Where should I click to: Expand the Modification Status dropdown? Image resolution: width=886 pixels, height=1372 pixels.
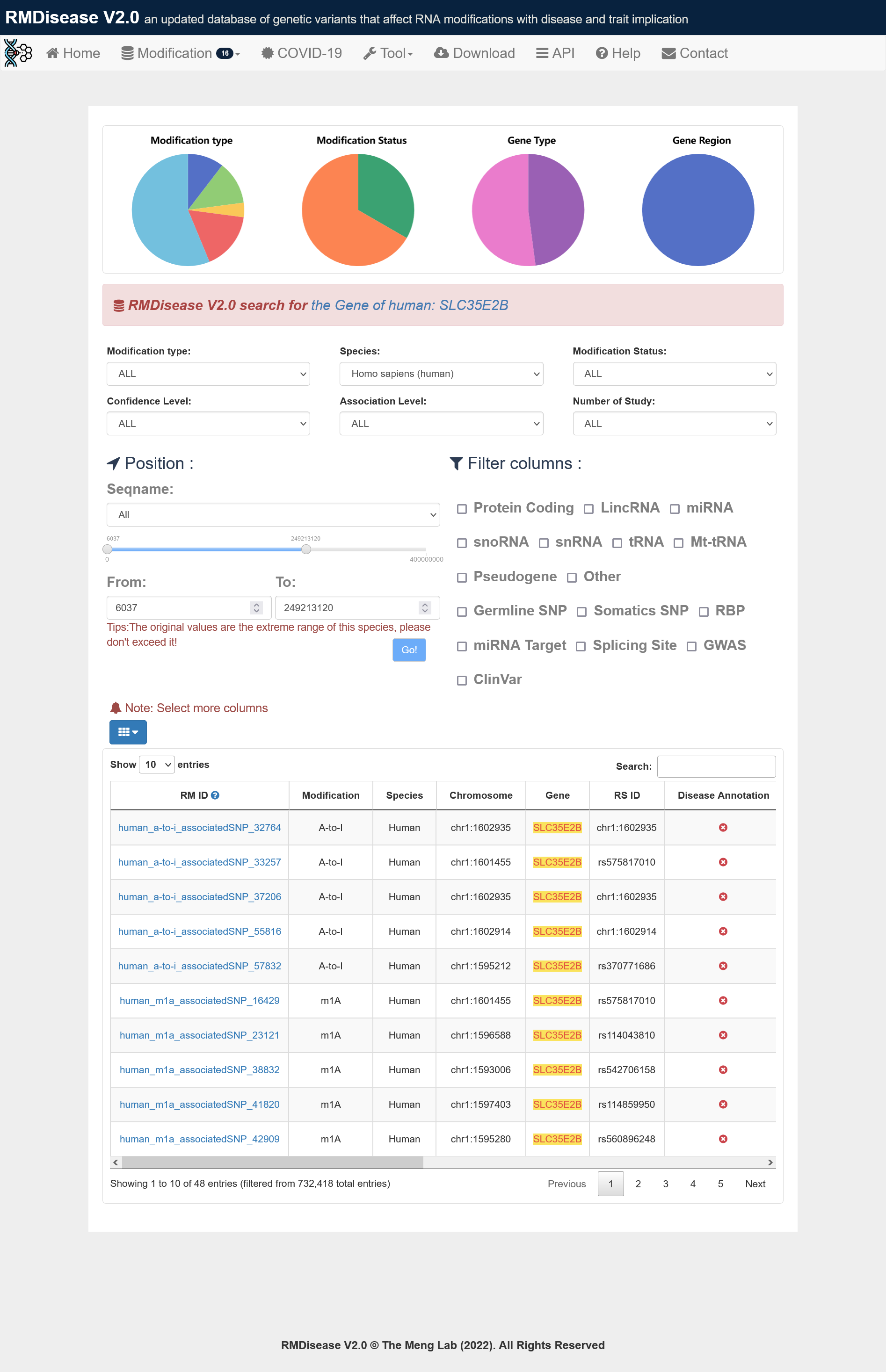pos(674,374)
